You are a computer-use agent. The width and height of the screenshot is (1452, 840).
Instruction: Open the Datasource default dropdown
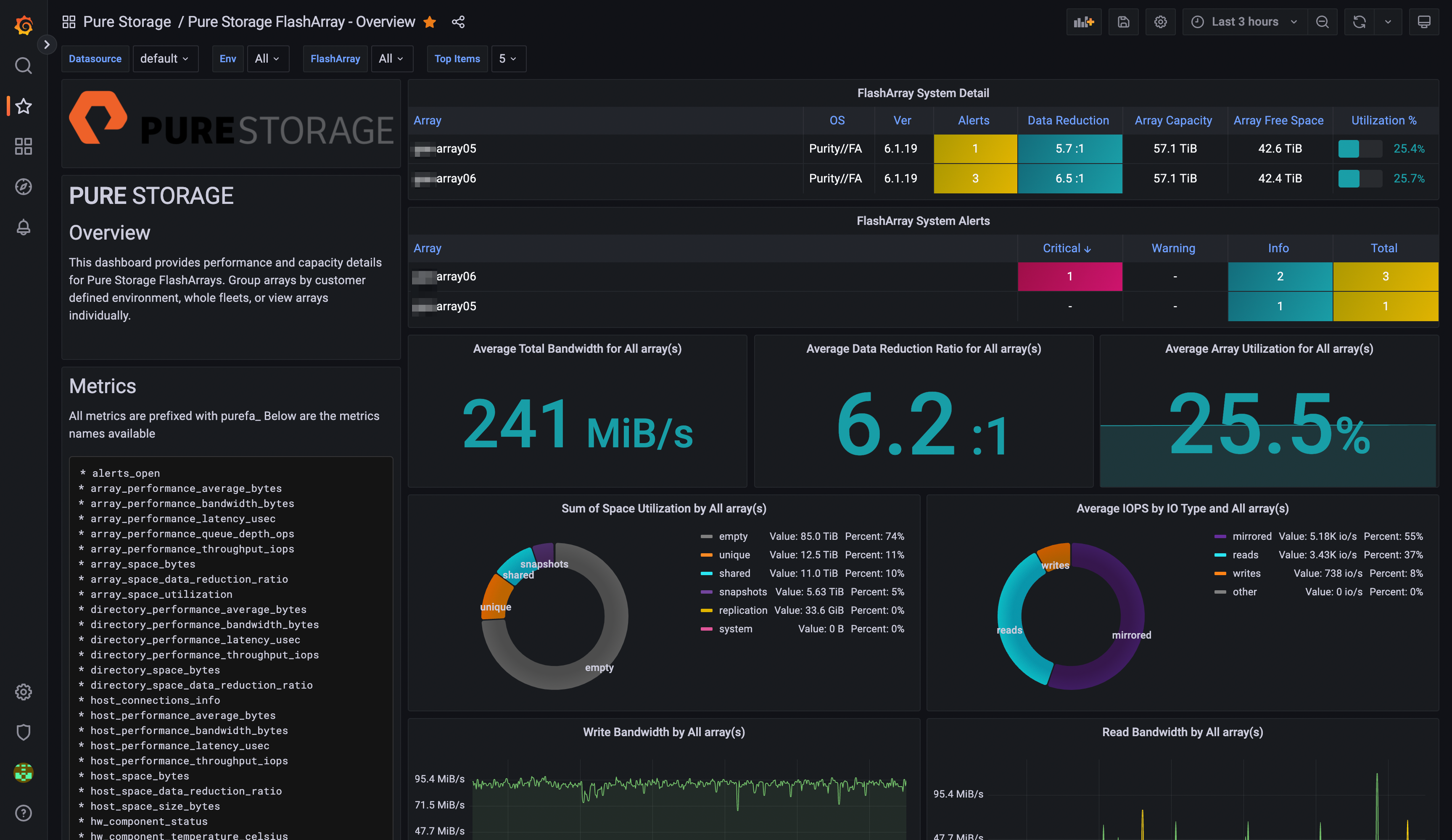[165, 59]
